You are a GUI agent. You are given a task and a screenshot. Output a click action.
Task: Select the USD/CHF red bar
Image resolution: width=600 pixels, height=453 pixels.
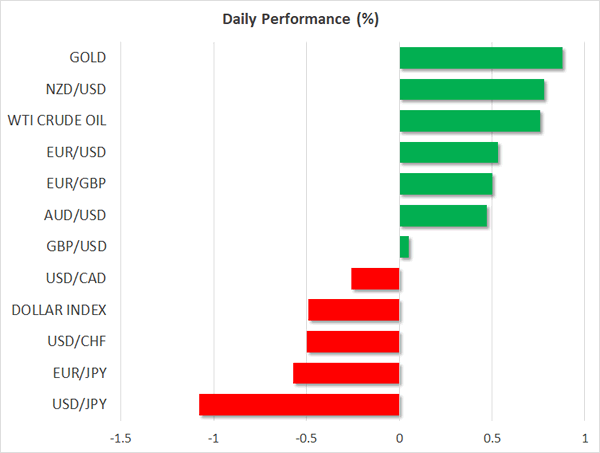point(353,341)
